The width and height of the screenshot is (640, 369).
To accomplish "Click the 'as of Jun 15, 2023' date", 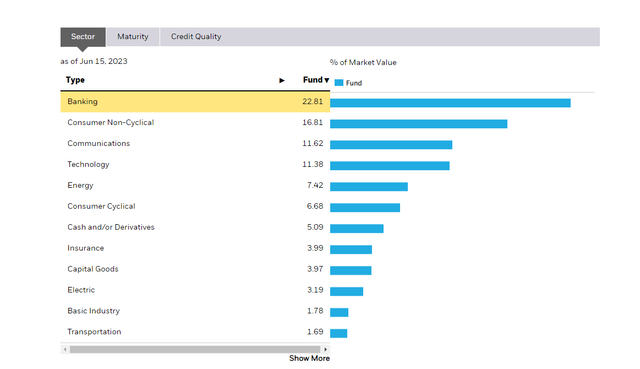I will 94,62.
